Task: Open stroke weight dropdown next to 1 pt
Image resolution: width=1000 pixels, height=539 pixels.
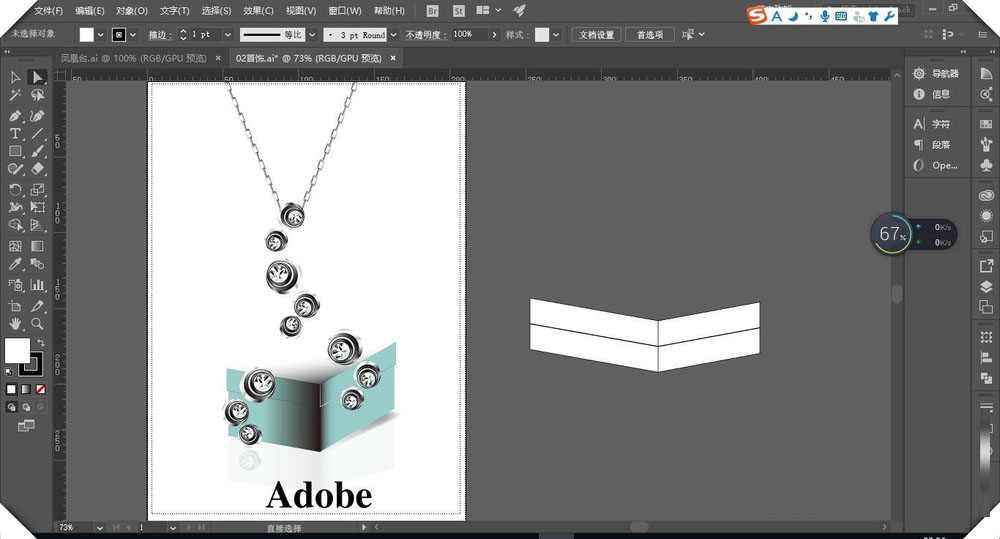Action: (227, 34)
